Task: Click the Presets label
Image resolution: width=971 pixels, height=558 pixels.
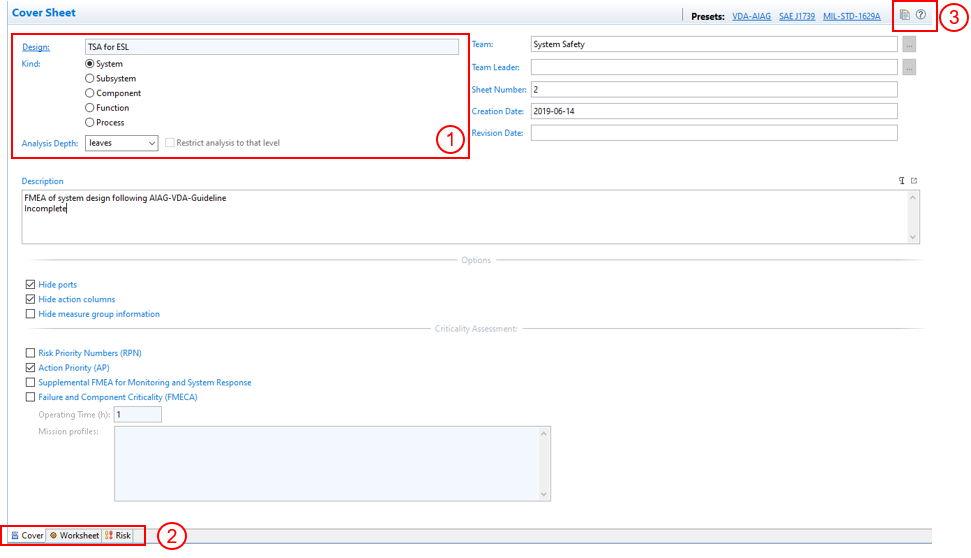Action: coord(708,17)
